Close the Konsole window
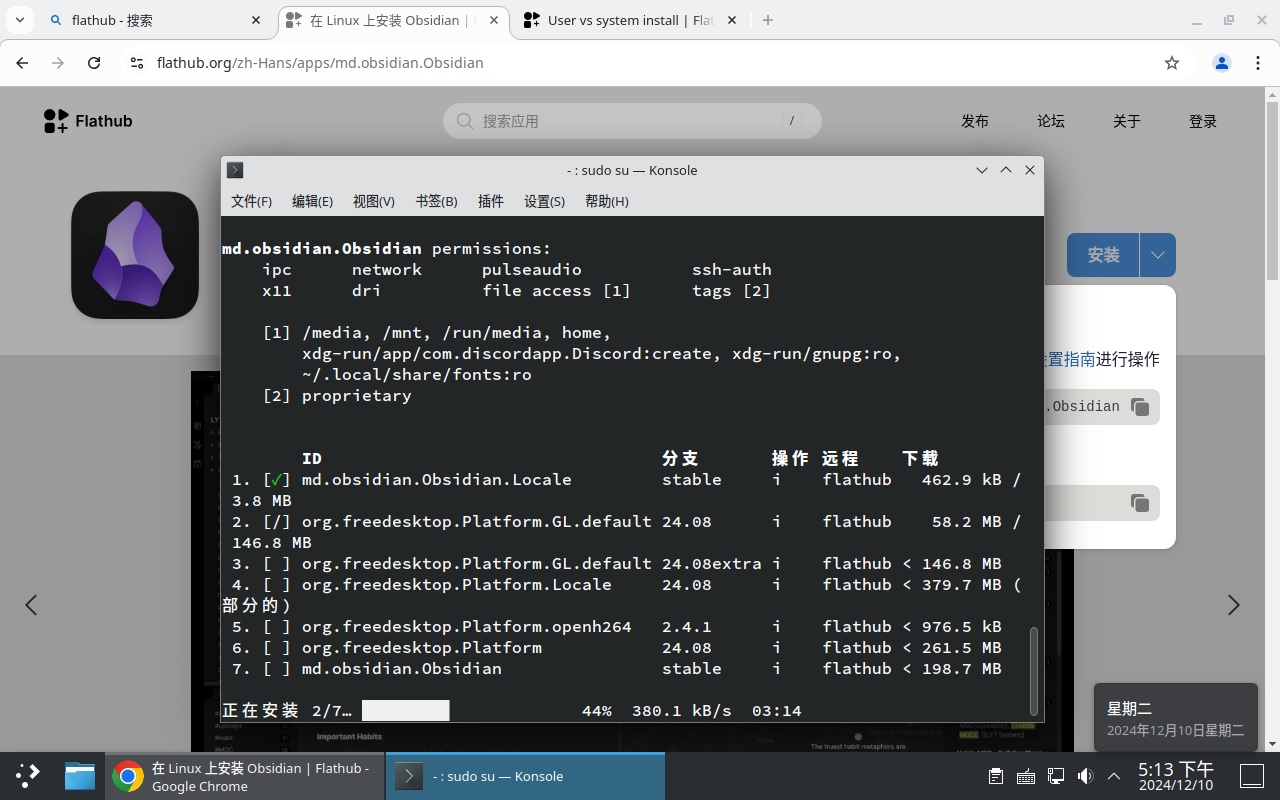 1030,170
